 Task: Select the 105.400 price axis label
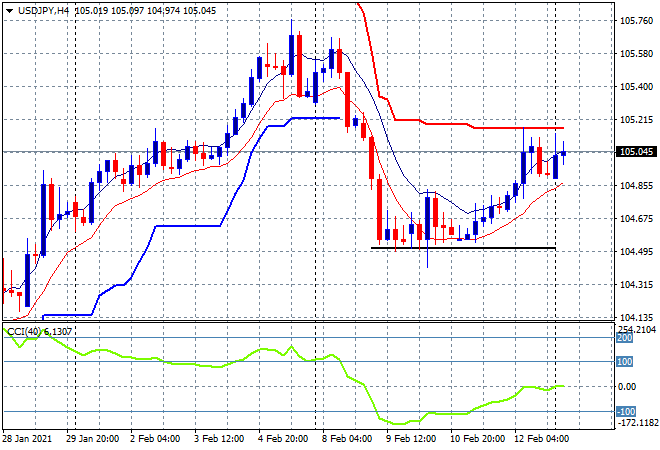tap(636, 87)
